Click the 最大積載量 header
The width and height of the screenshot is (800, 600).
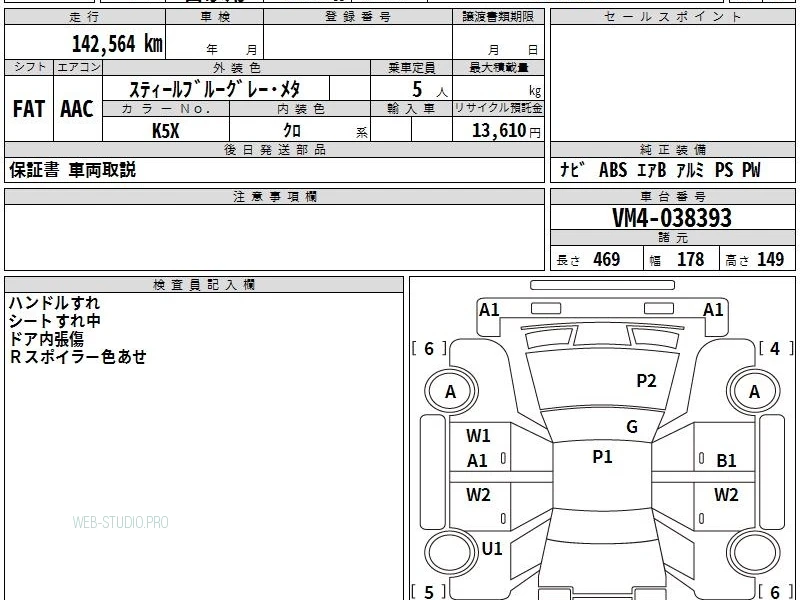[498, 67]
